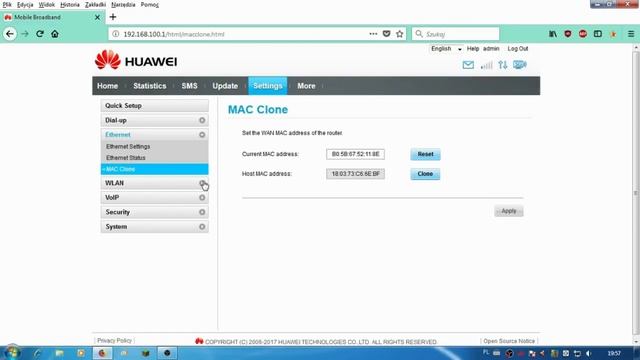Go back with the browser back arrow

click(x=10, y=34)
